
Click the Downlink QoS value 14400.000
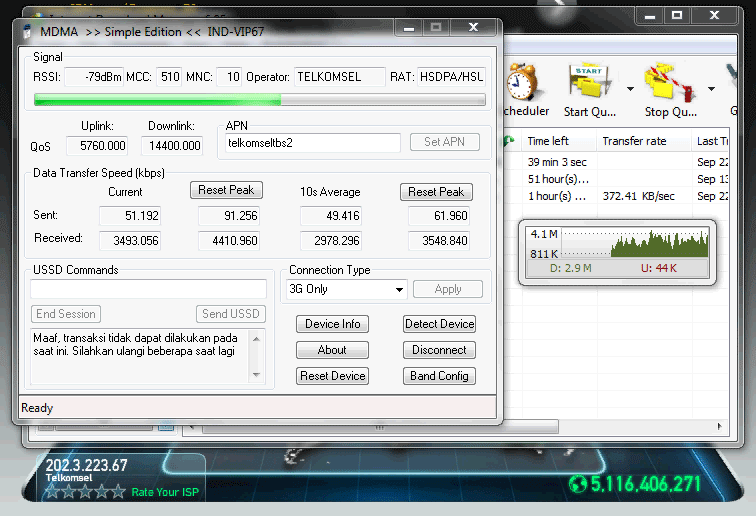coord(172,146)
